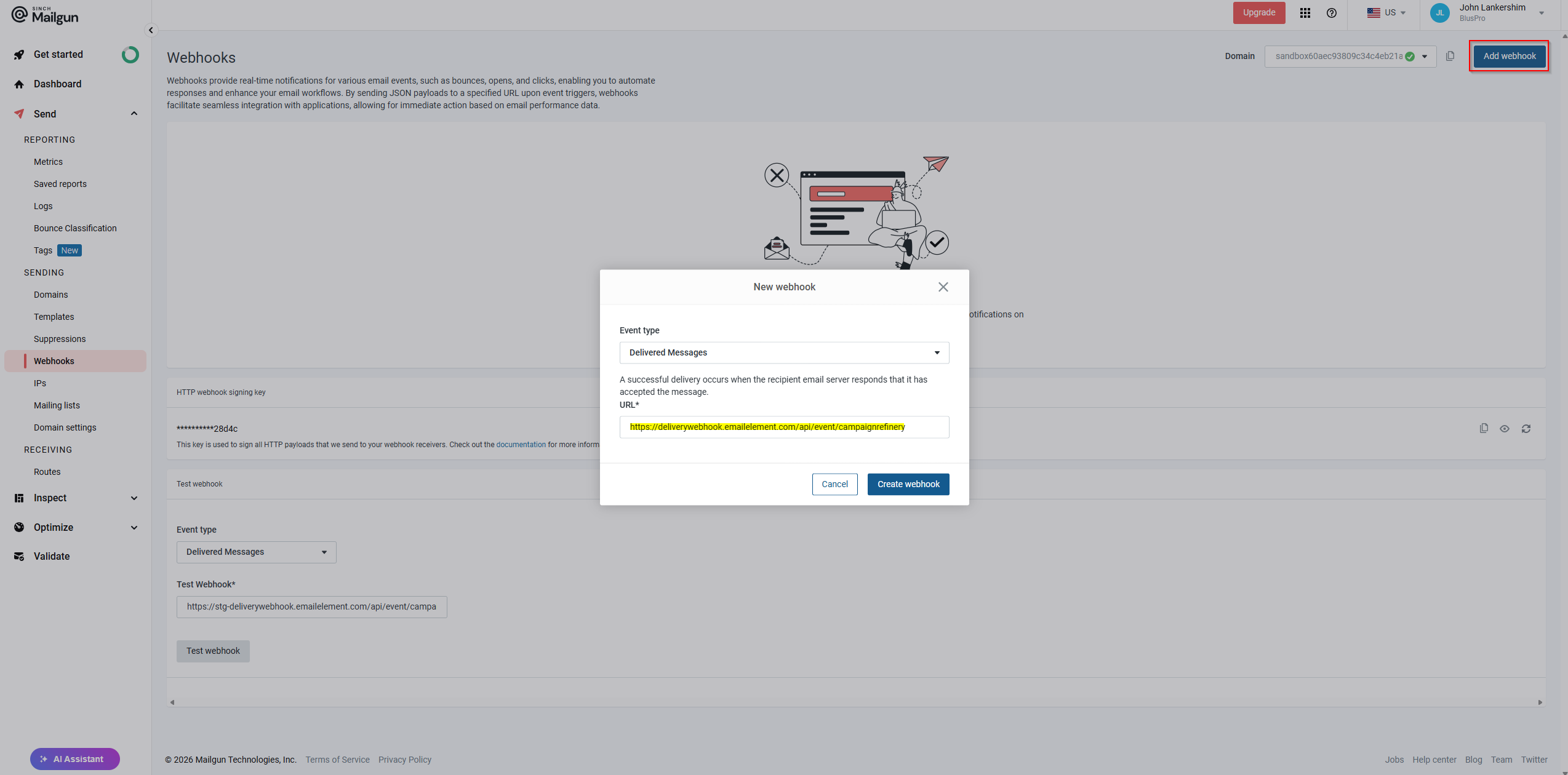Image resolution: width=1568 pixels, height=775 pixels.
Task: Open Routes page
Action: pos(47,472)
